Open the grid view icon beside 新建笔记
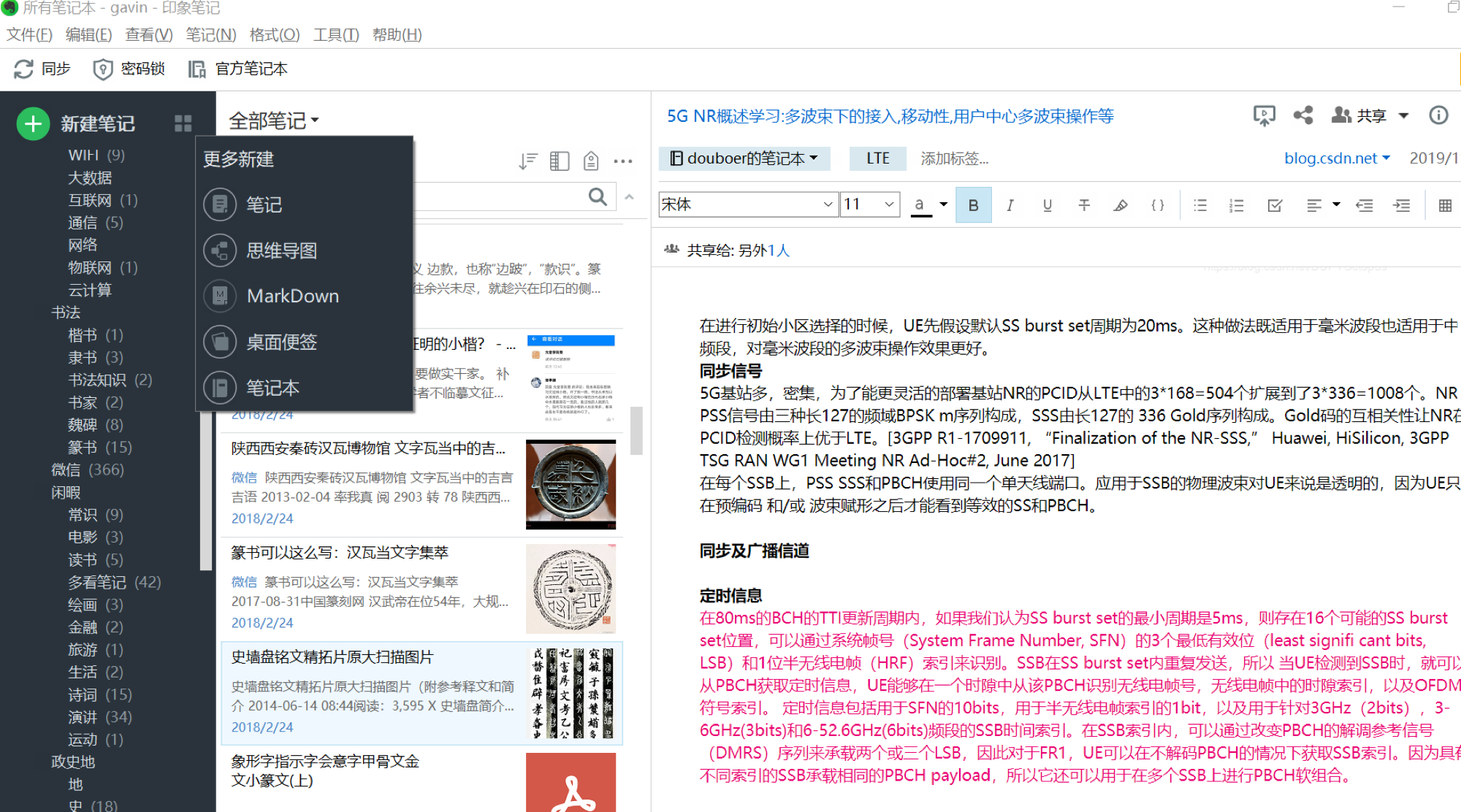 tap(183, 123)
